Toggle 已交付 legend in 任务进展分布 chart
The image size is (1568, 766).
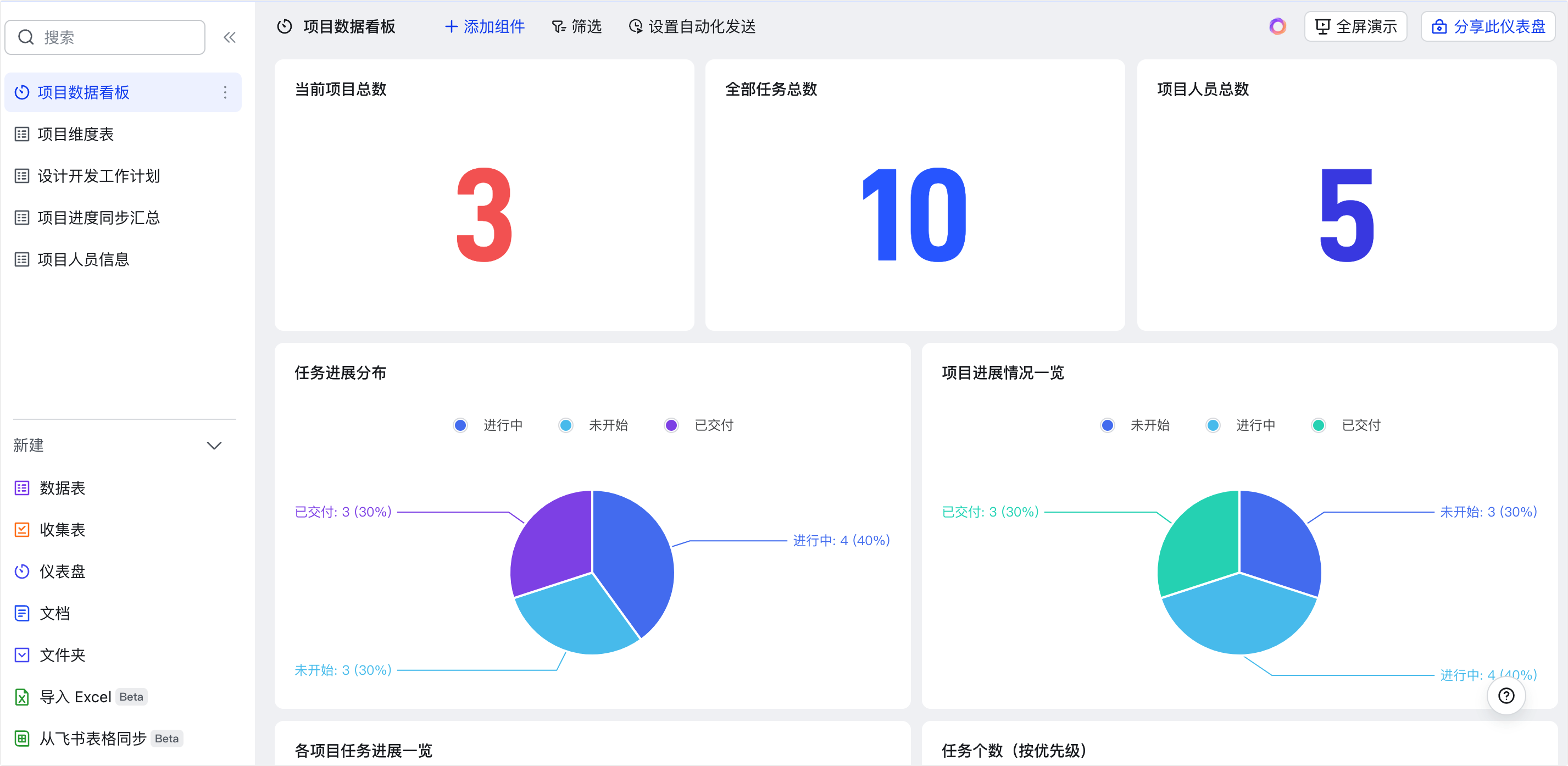coord(699,425)
